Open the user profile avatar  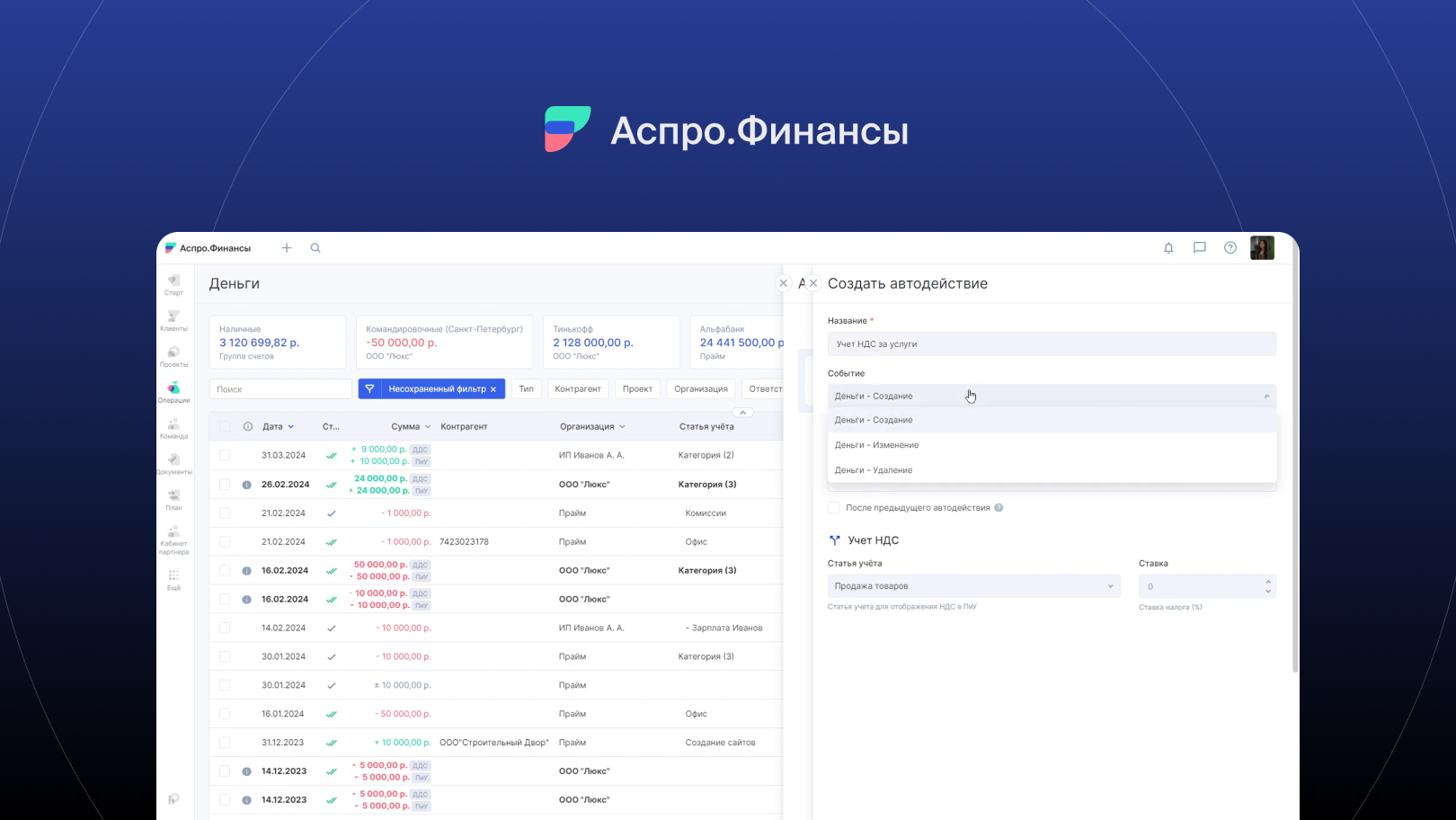tap(1262, 248)
